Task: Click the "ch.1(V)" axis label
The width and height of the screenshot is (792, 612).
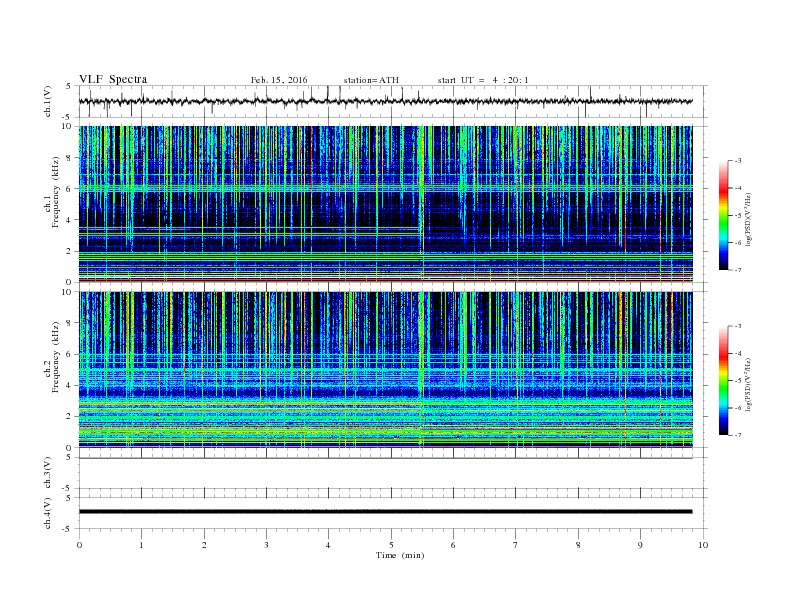Action: 48,101
